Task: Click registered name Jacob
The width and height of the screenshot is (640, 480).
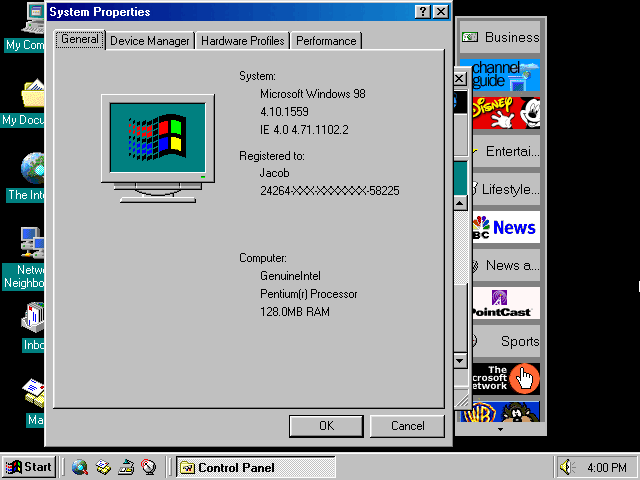Action: pos(275,173)
